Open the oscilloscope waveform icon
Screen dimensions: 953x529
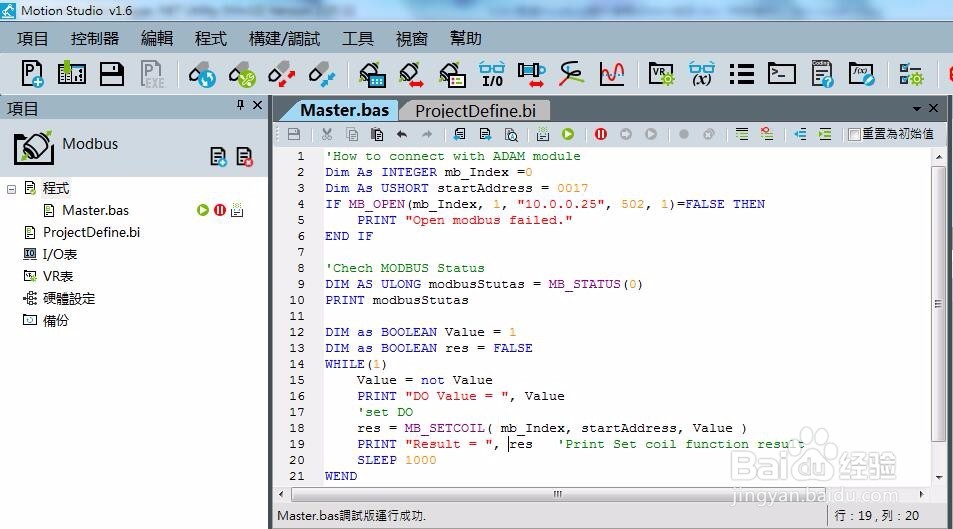click(x=612, y=74)
